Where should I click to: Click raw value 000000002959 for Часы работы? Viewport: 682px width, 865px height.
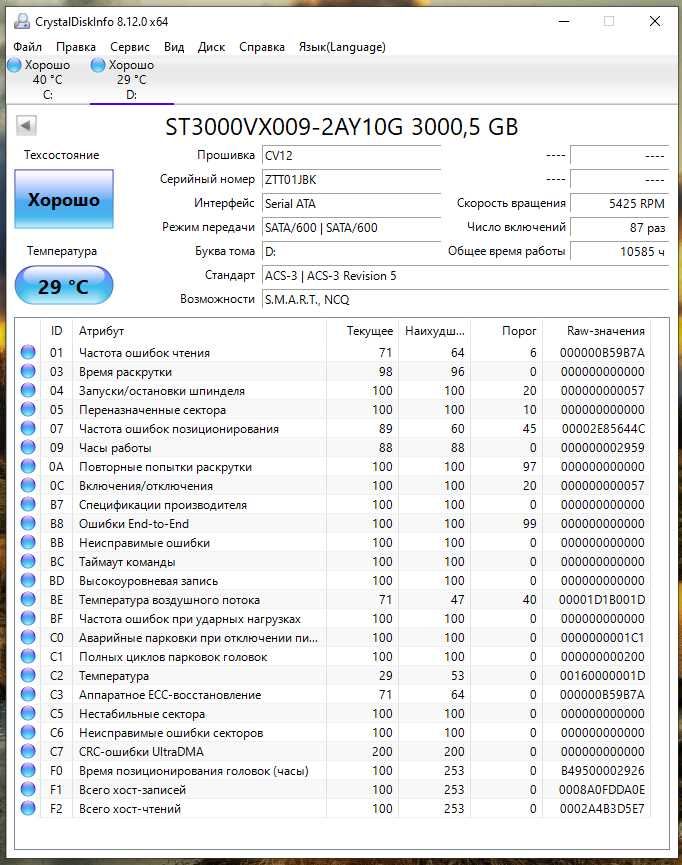pos(603,447)
